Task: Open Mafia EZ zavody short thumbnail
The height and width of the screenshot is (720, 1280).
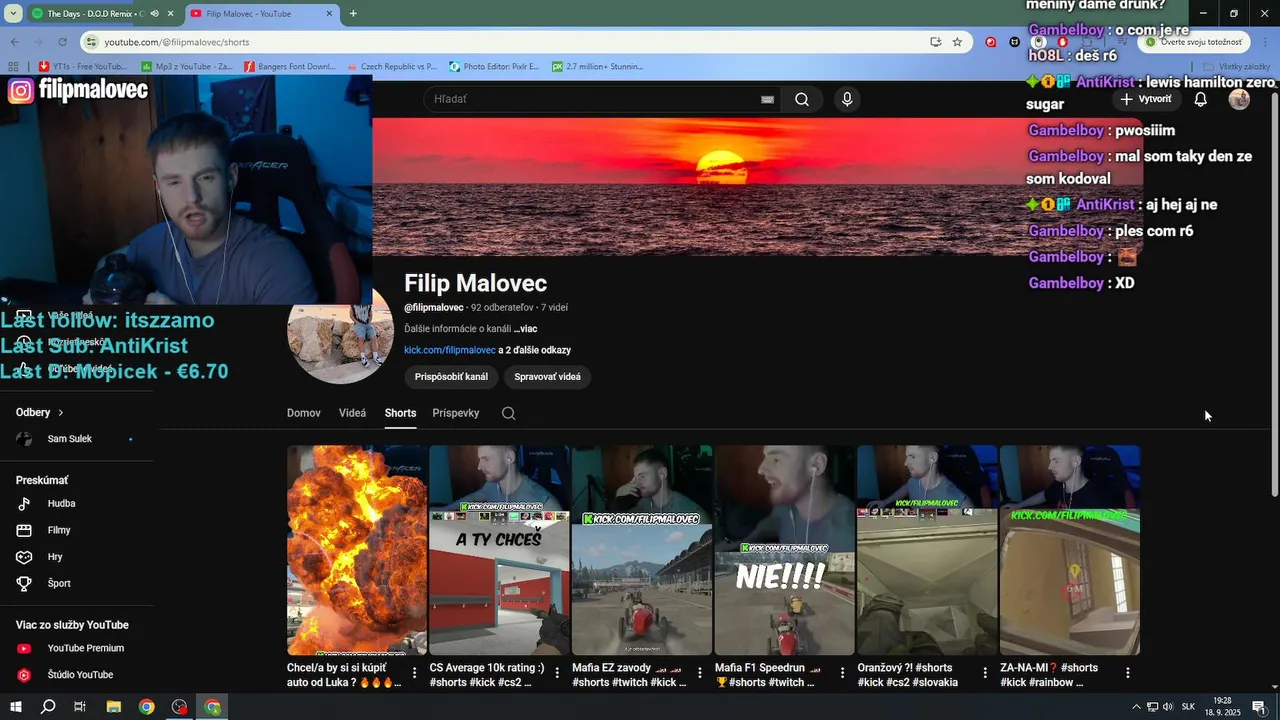Action: coord(642,550)
